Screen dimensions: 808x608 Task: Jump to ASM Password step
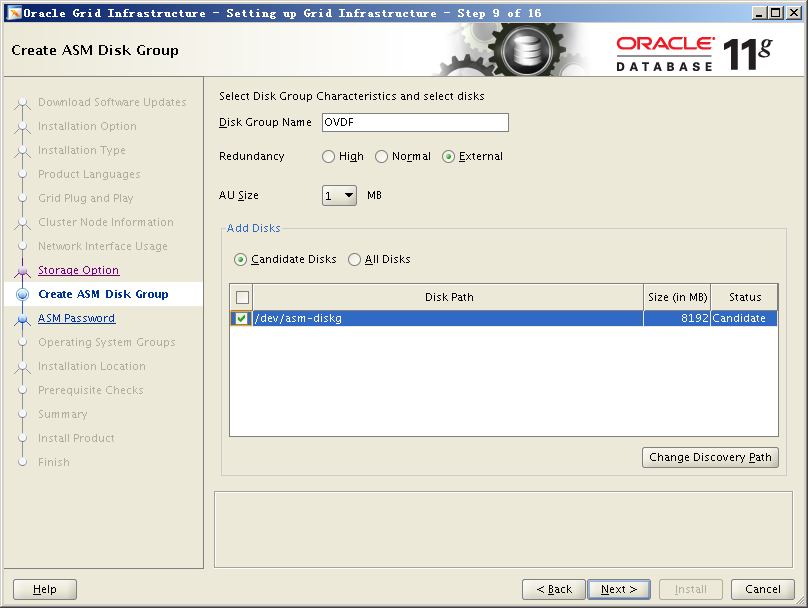coord(76,319)
